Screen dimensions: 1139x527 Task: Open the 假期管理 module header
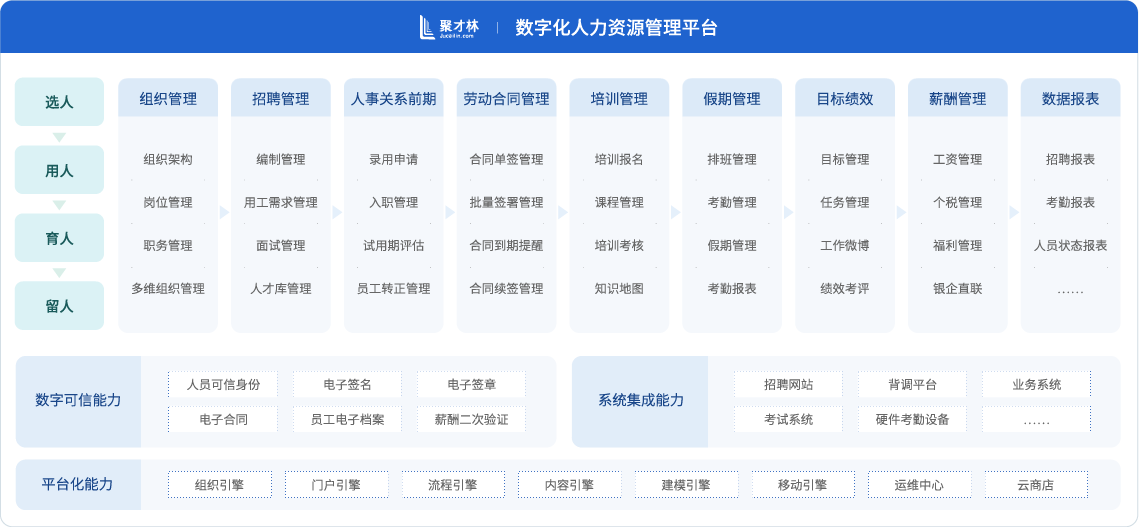coord(732,98)
